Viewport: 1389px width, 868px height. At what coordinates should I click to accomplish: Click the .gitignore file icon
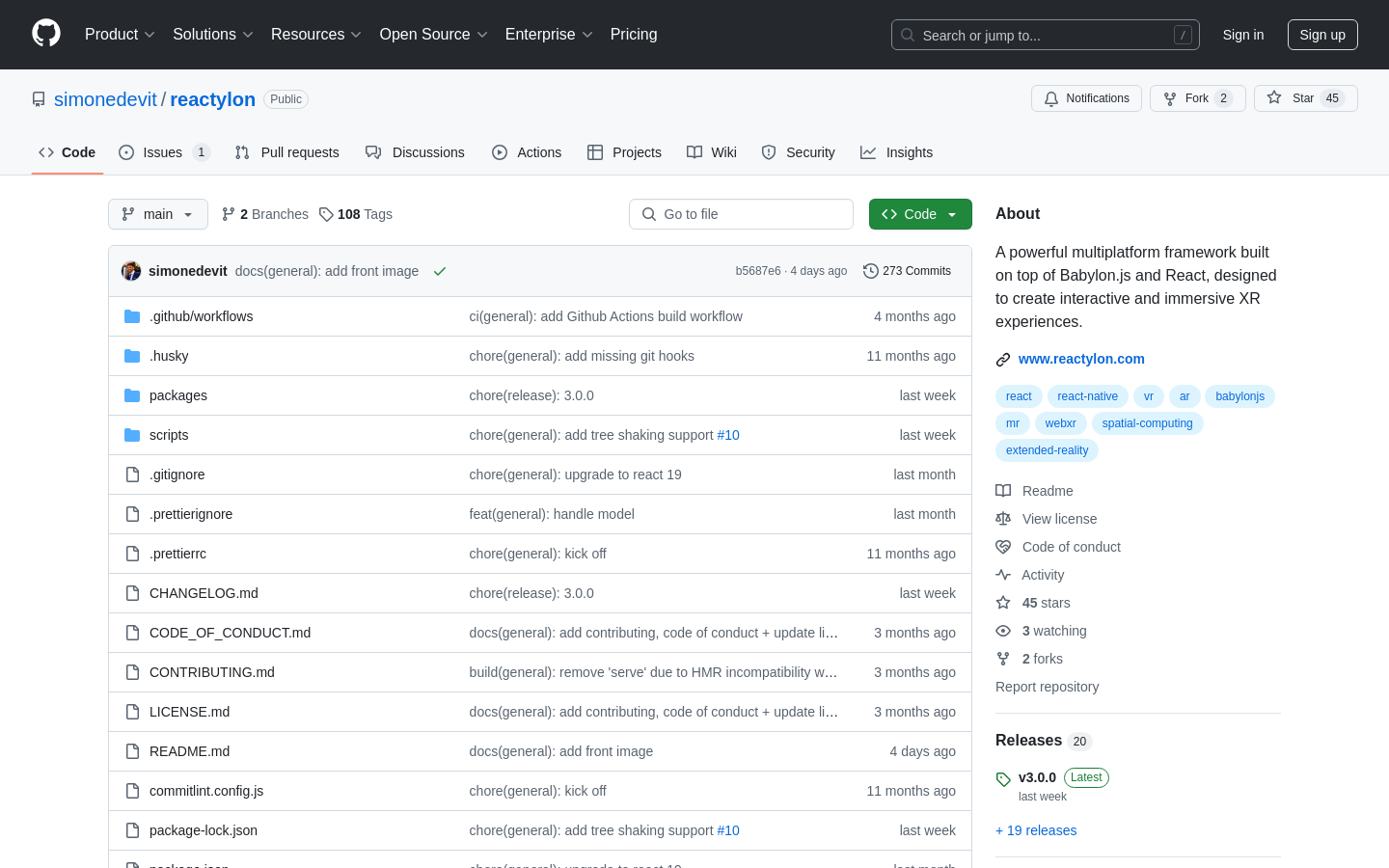132,475
